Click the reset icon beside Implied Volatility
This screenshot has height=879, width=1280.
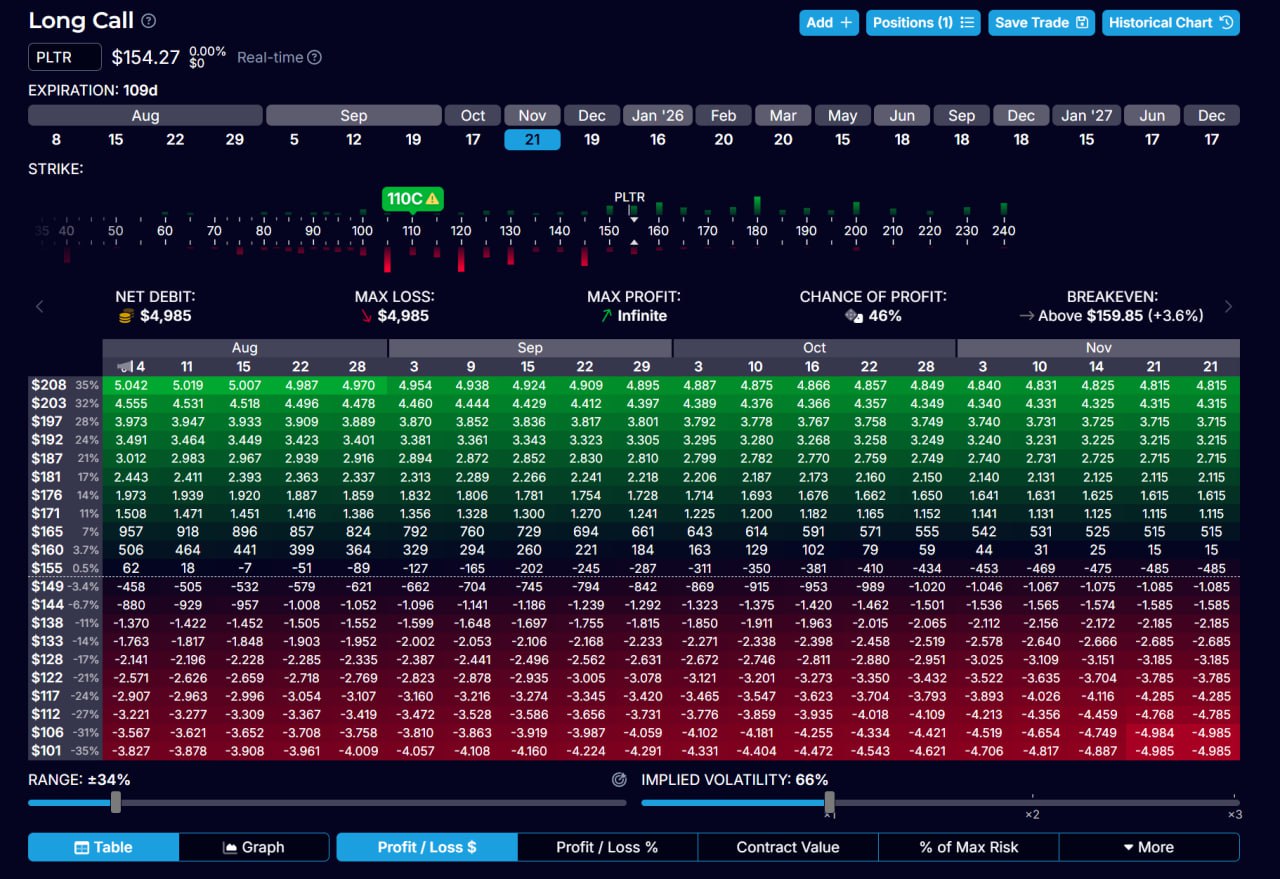click(619, 780)
